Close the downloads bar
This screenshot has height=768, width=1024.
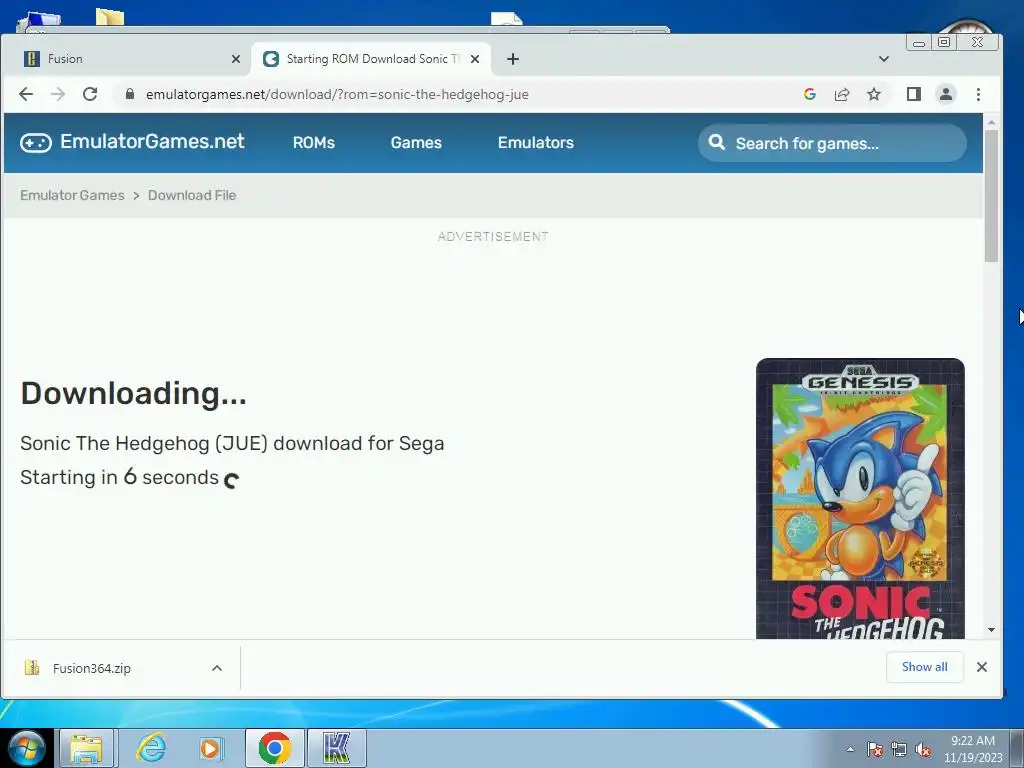click(x=982, y=667)
